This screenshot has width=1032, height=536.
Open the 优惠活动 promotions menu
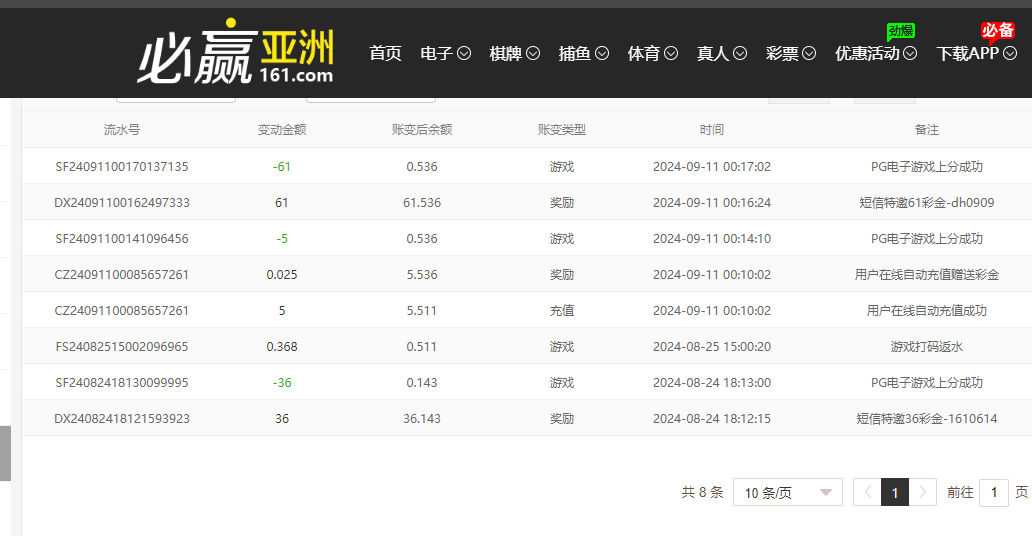(x=875, y=54)
